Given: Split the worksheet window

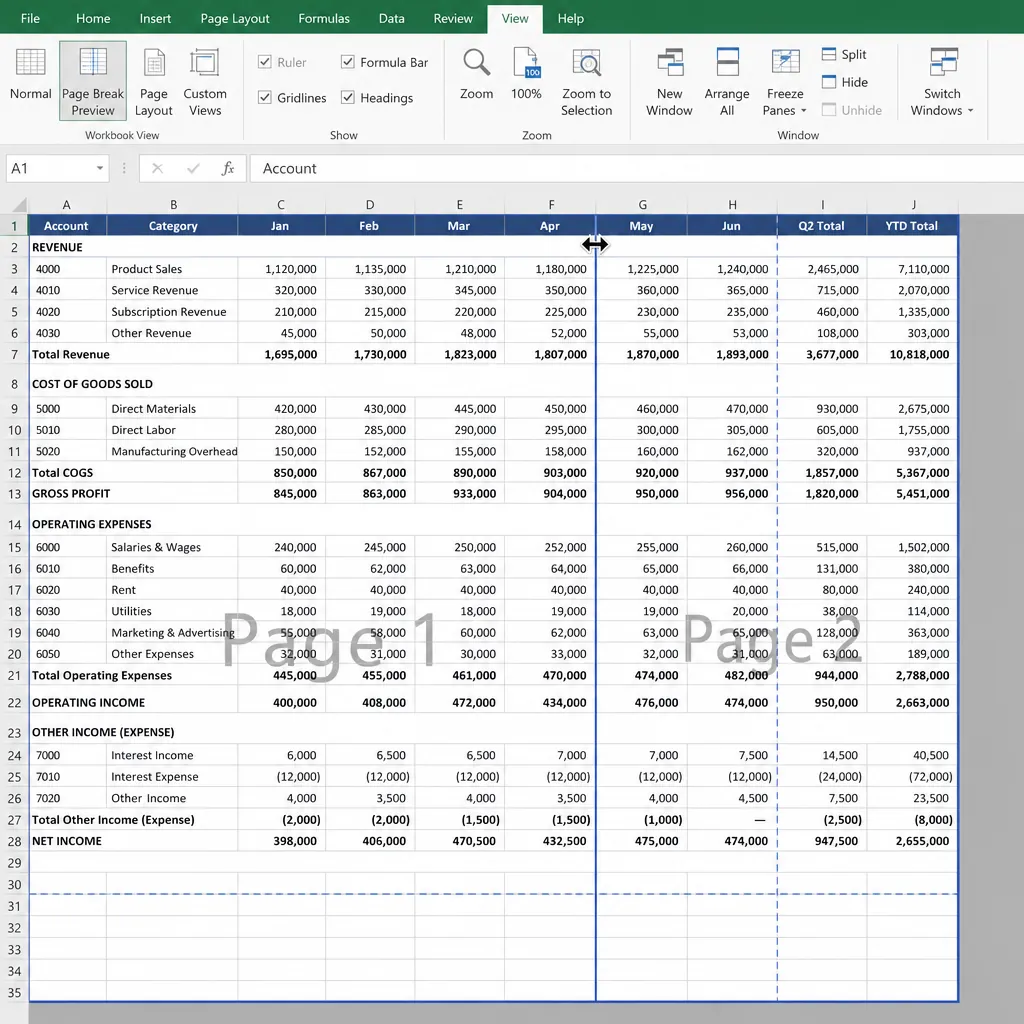Looking at the screenshot, I should 844,54.
